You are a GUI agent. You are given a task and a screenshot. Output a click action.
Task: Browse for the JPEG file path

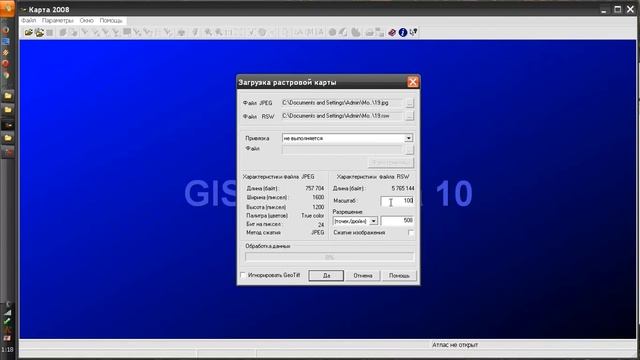[409, 103]
